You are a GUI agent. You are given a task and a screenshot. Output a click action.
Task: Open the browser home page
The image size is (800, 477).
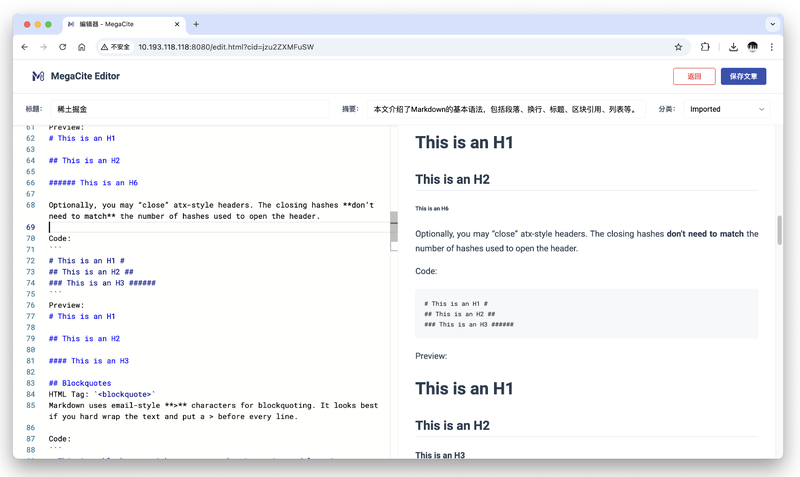tap(82, 47)
